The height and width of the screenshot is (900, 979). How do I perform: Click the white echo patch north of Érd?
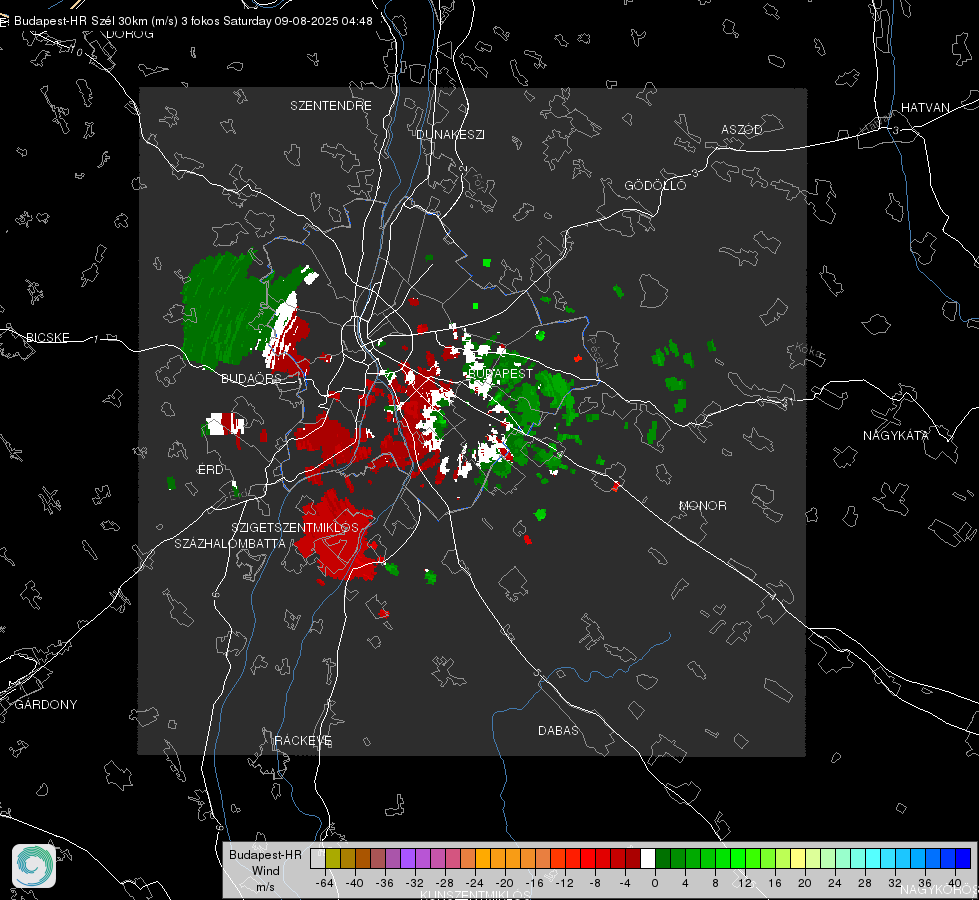tap(224, 424)
